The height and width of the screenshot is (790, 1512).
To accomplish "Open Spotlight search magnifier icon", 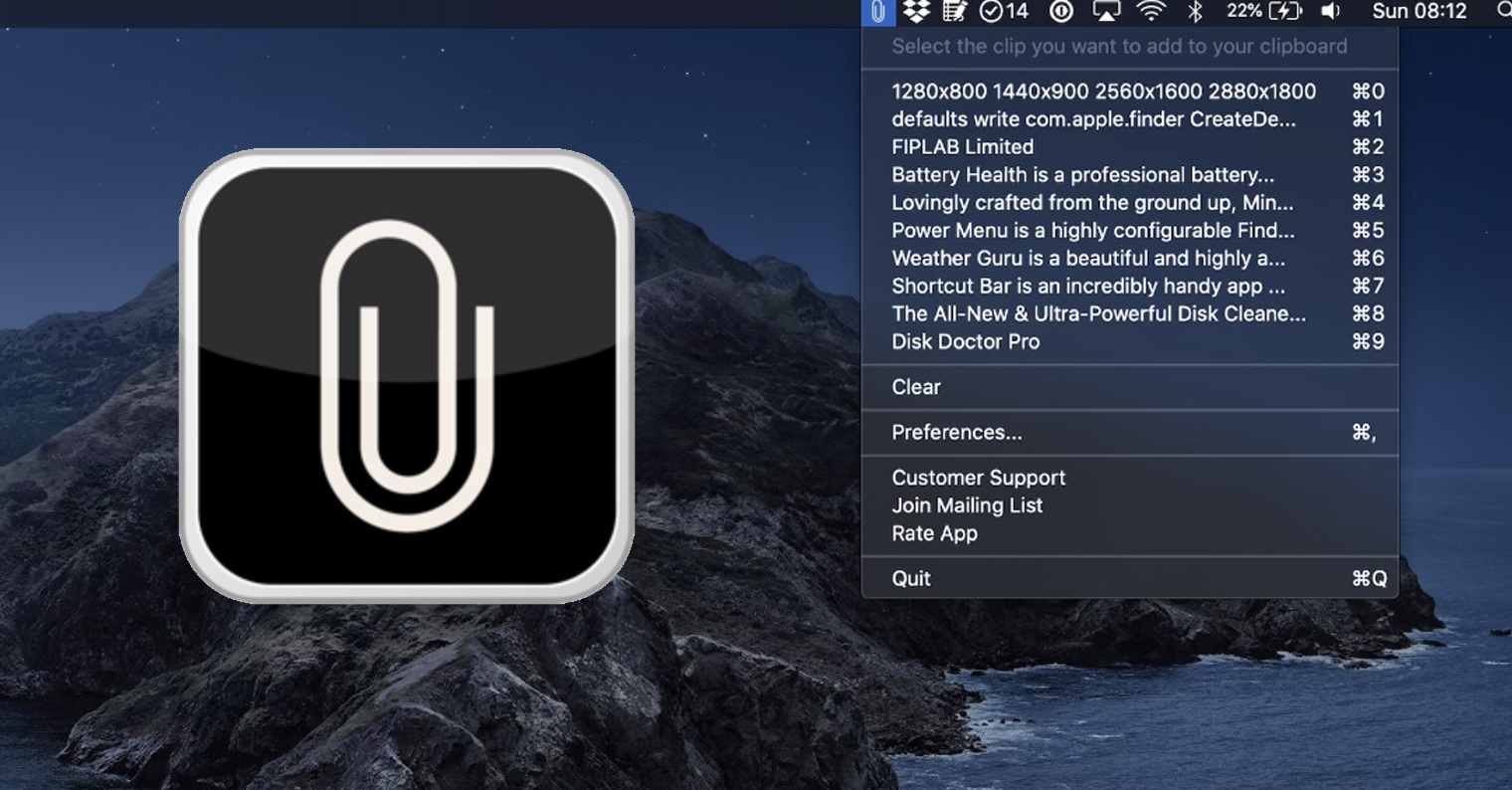I will pyautogui.click(x=1503, y=12).
